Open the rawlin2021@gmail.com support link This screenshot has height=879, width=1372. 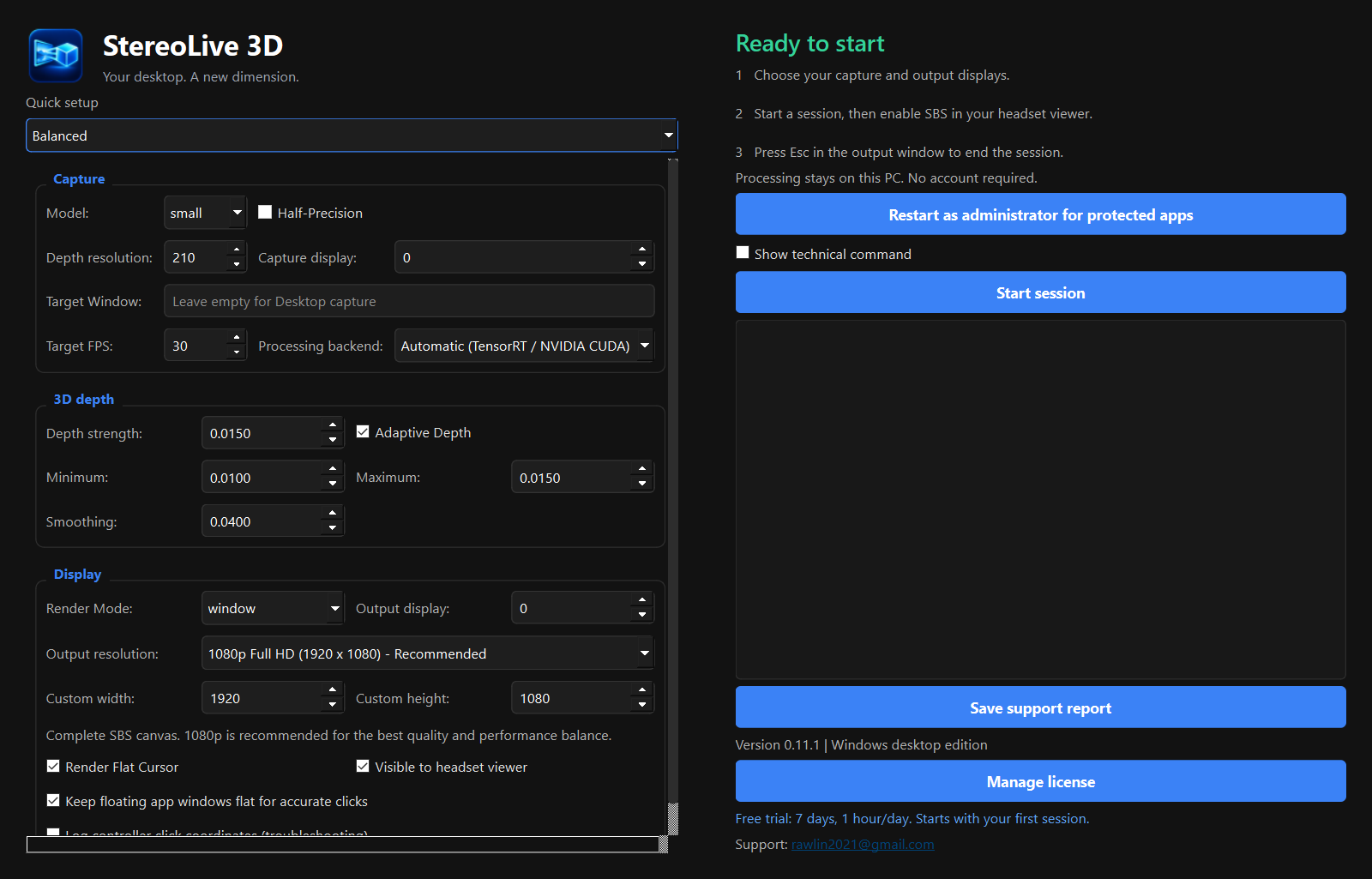point(863,844)
